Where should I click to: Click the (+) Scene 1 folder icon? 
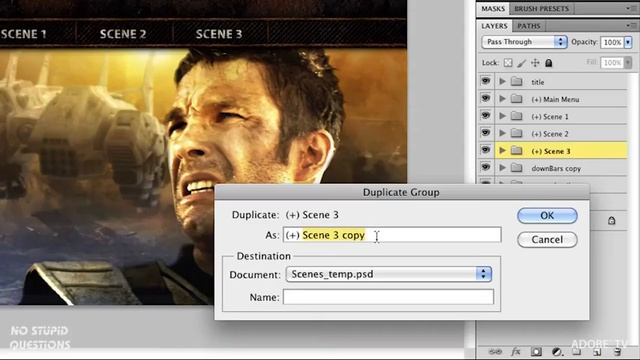517,116
